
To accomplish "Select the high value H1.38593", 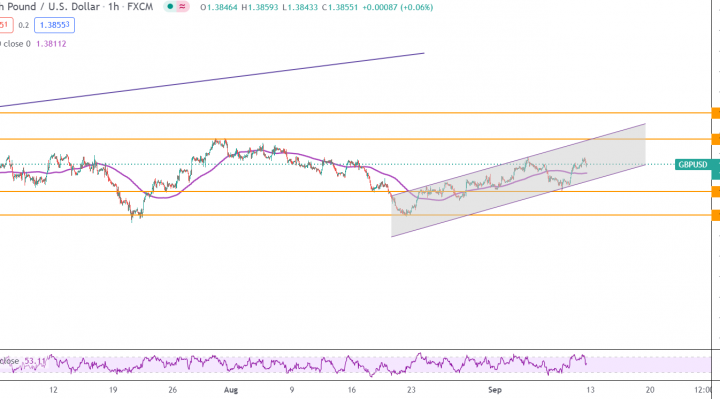I will pos(260,7).
